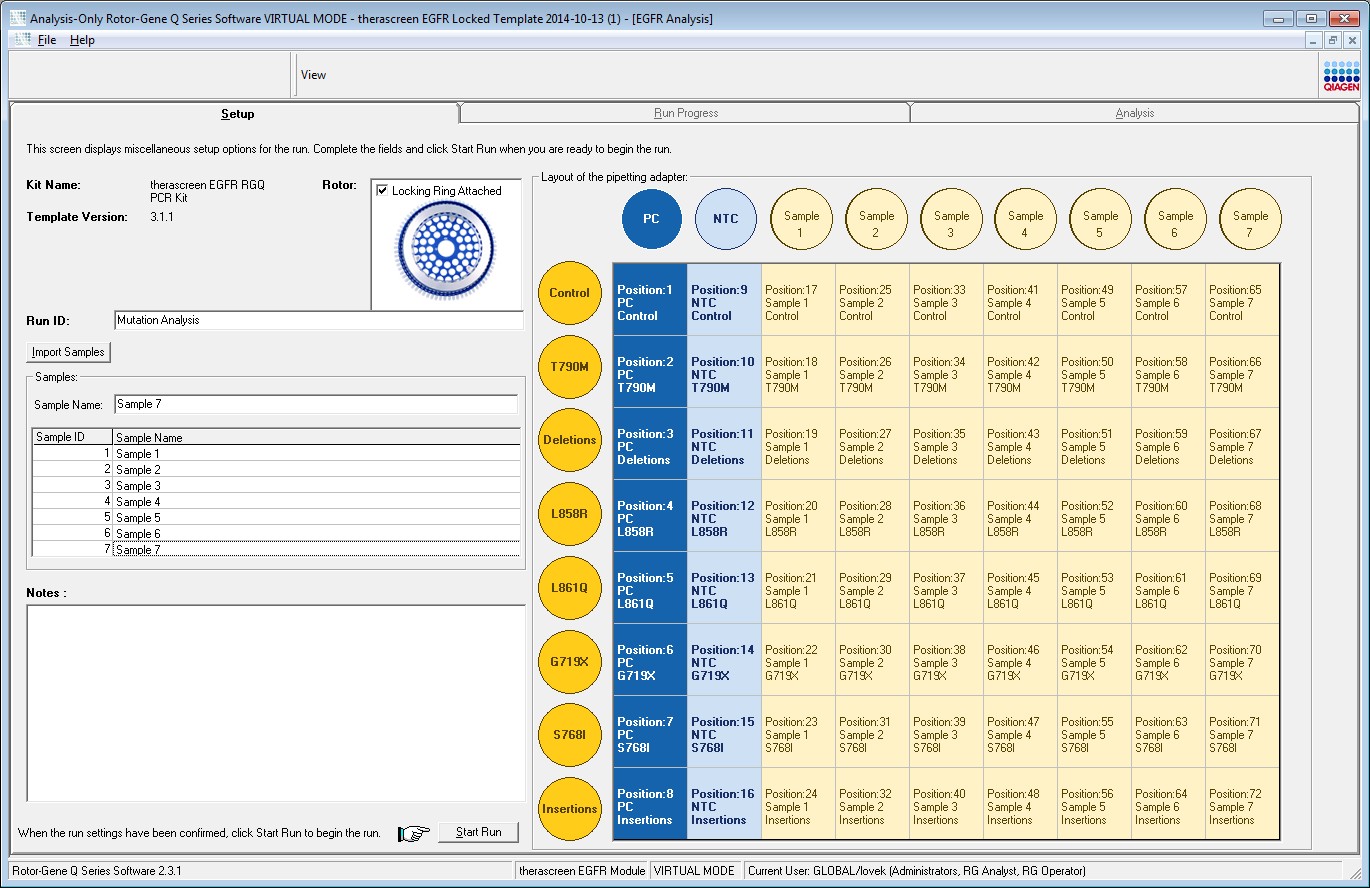Select the Sample 5 circle icon
This screenshot has width=1370, height=888.
coord(1100,219)
